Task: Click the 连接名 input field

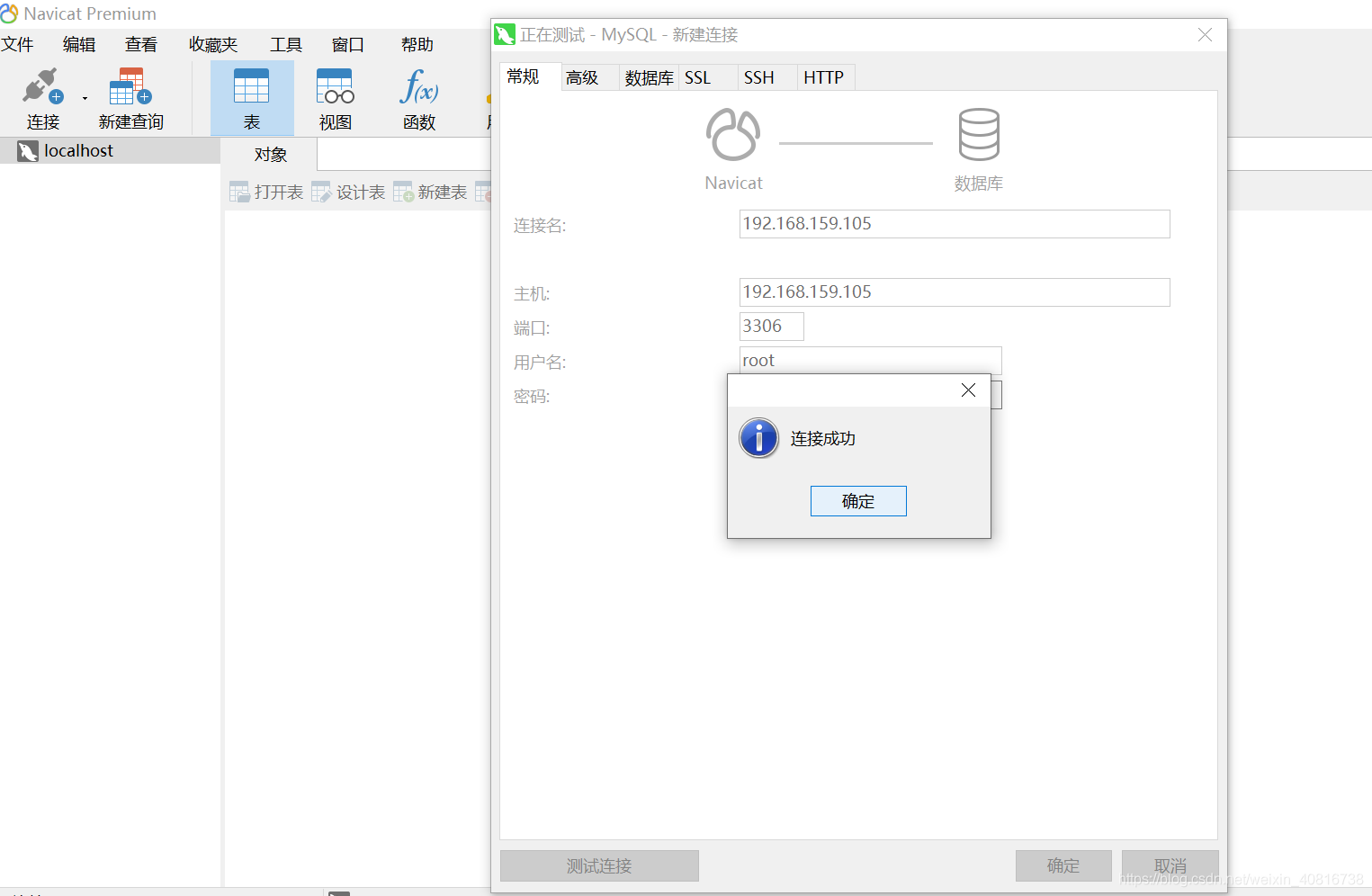Action: [x=955, y=224]
